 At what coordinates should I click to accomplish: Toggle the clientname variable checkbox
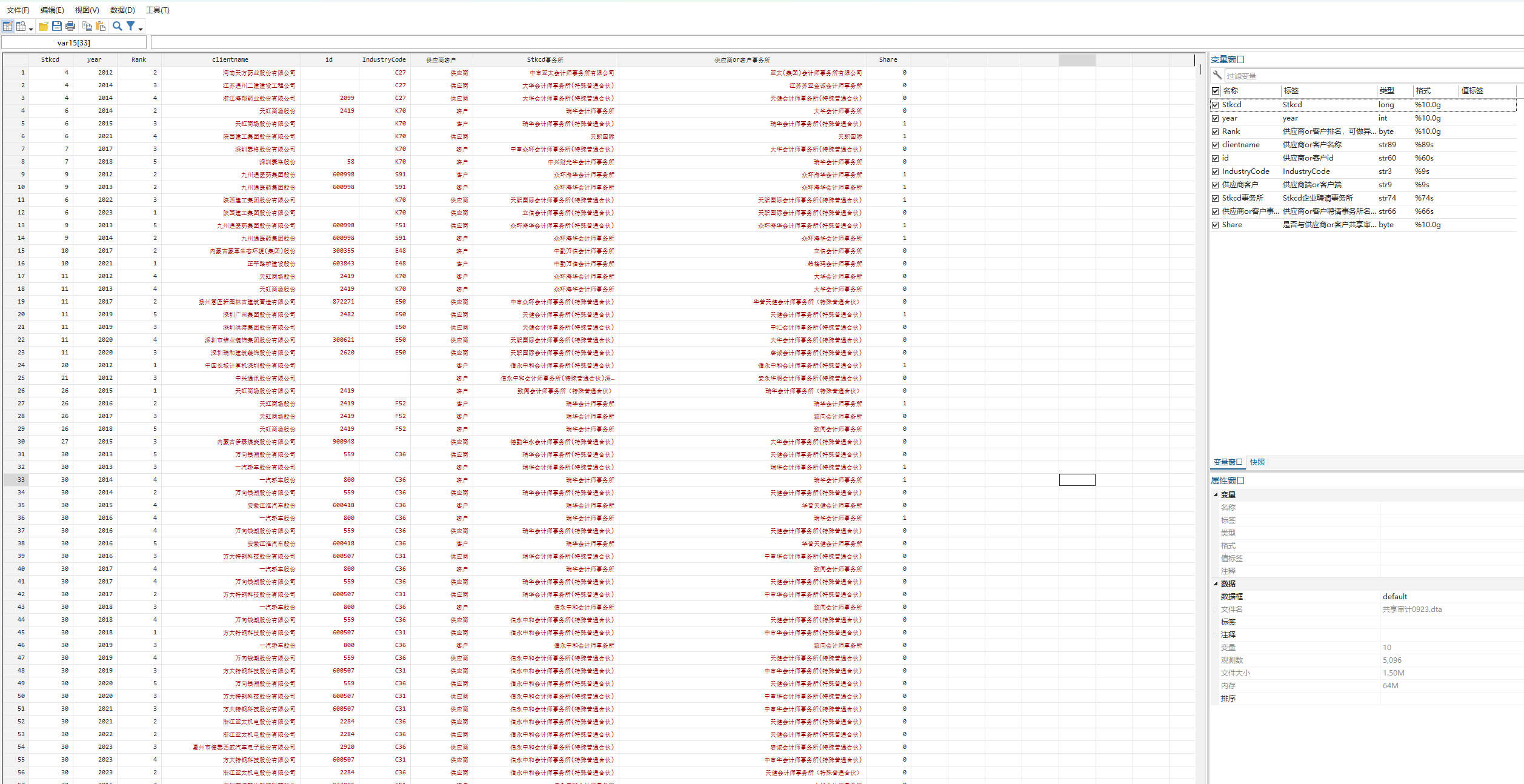click(1215, 145)
